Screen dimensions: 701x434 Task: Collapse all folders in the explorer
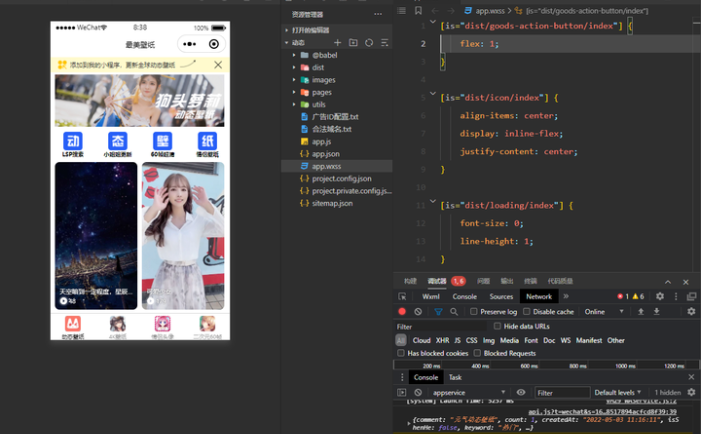[x=384, y=43]
